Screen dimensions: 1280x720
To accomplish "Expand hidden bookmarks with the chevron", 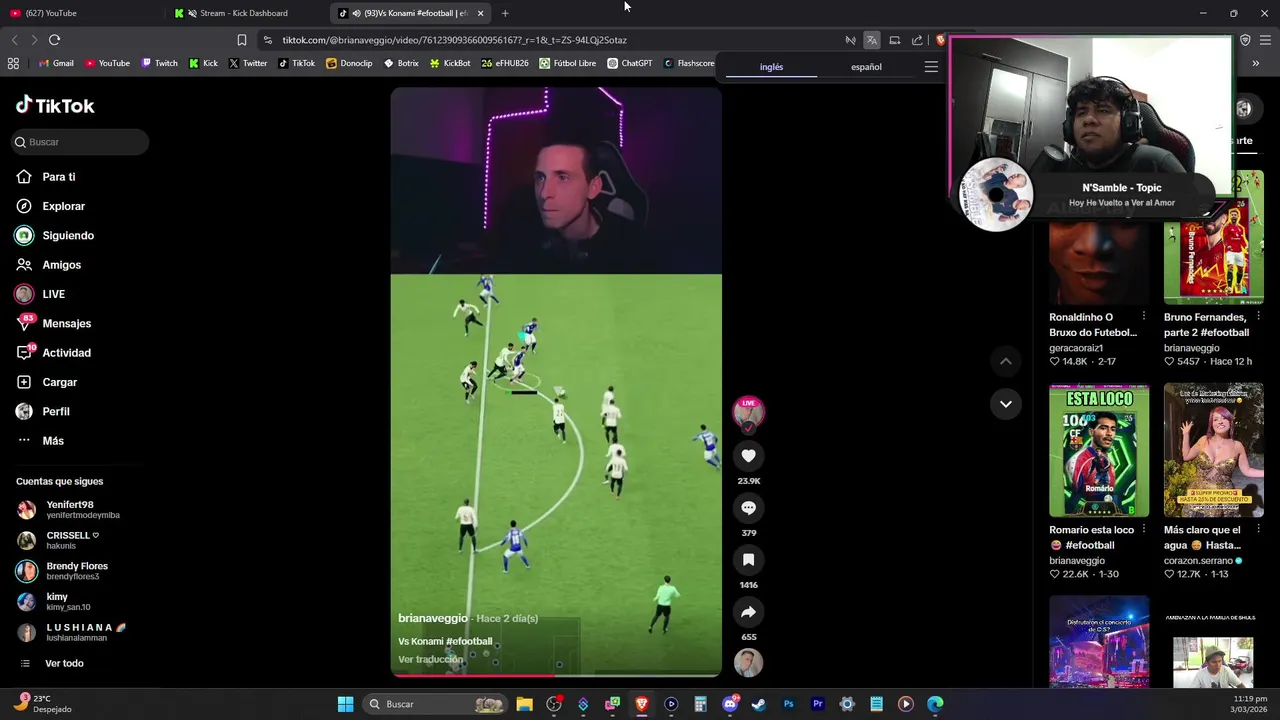I will [x=1255, y=63].
